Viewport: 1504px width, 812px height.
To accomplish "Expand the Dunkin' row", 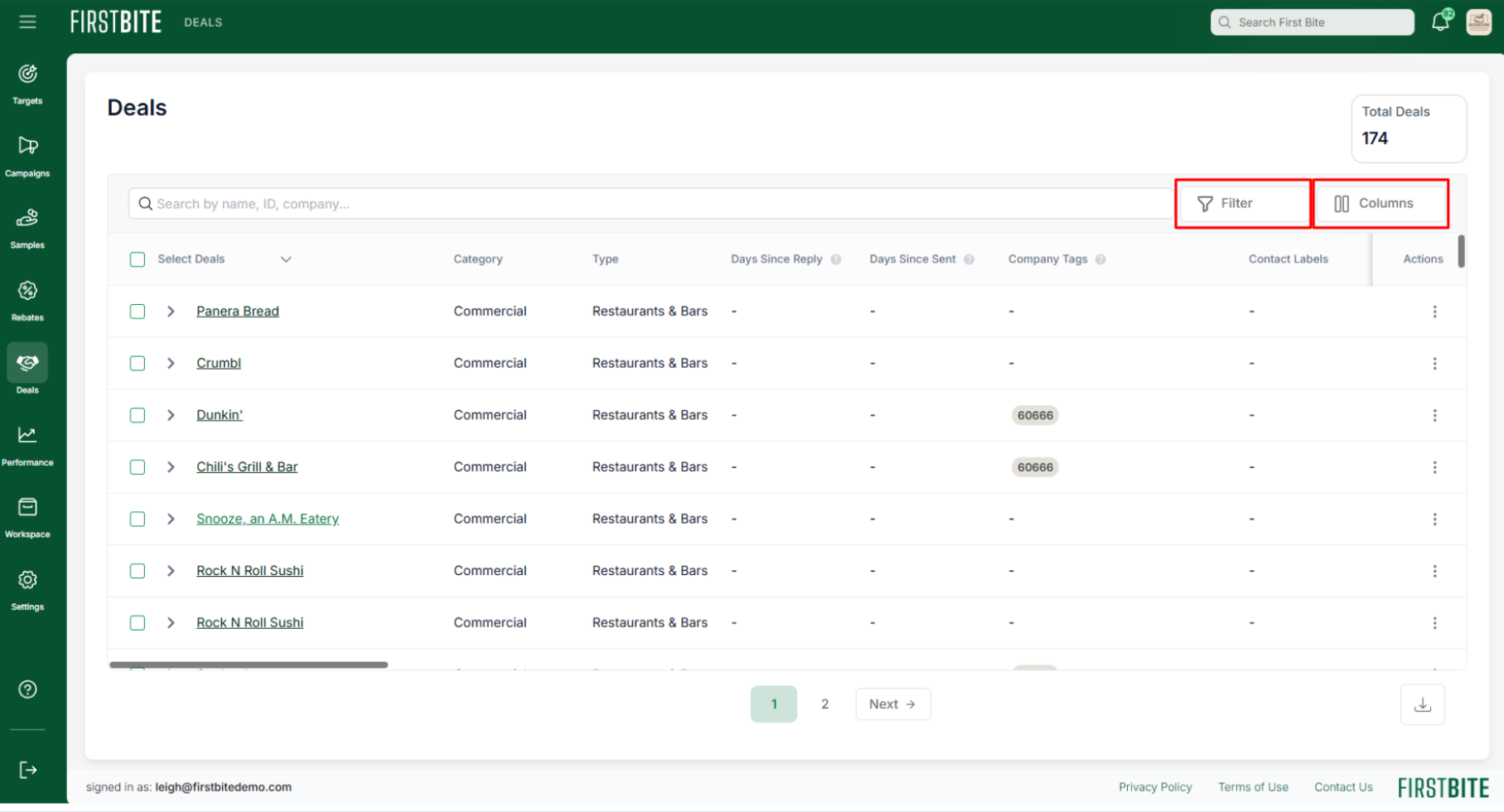I will (171, 415).
